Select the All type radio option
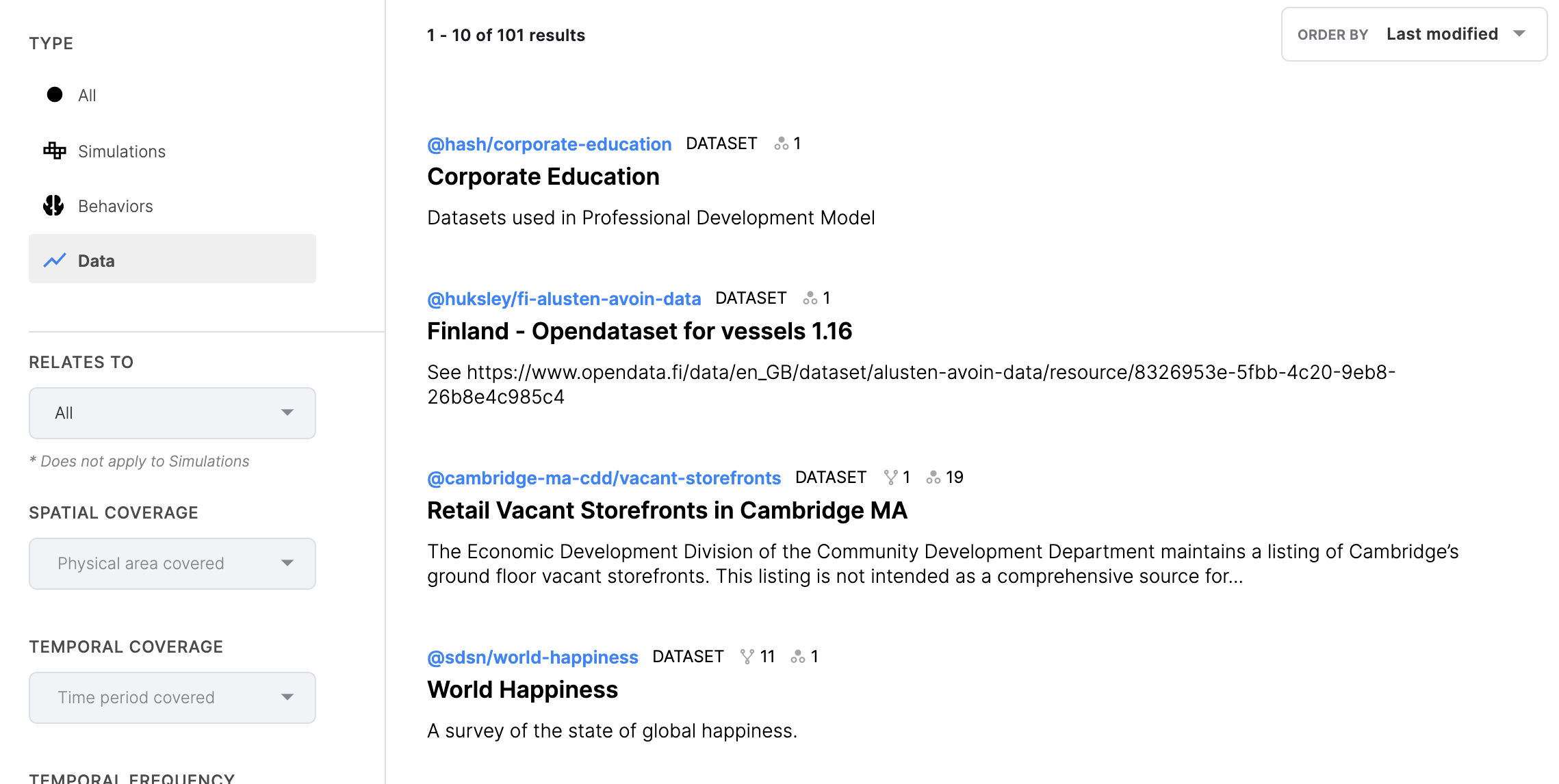The width and height of the screenshot is (1559, 784). pyautogui.click(x=55, y=95)
